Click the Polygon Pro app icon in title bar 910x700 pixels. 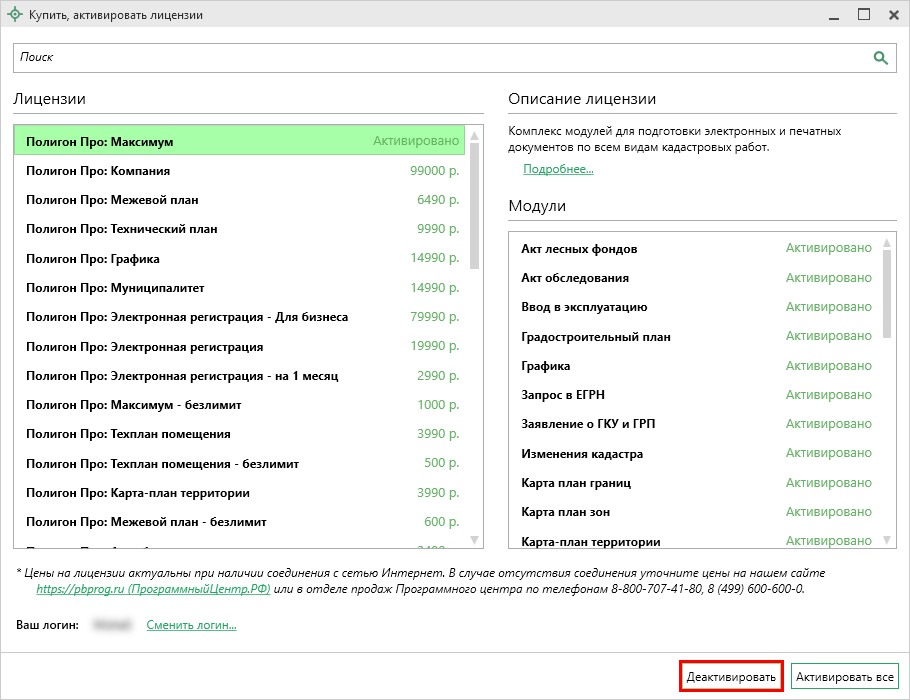[14, 15]
